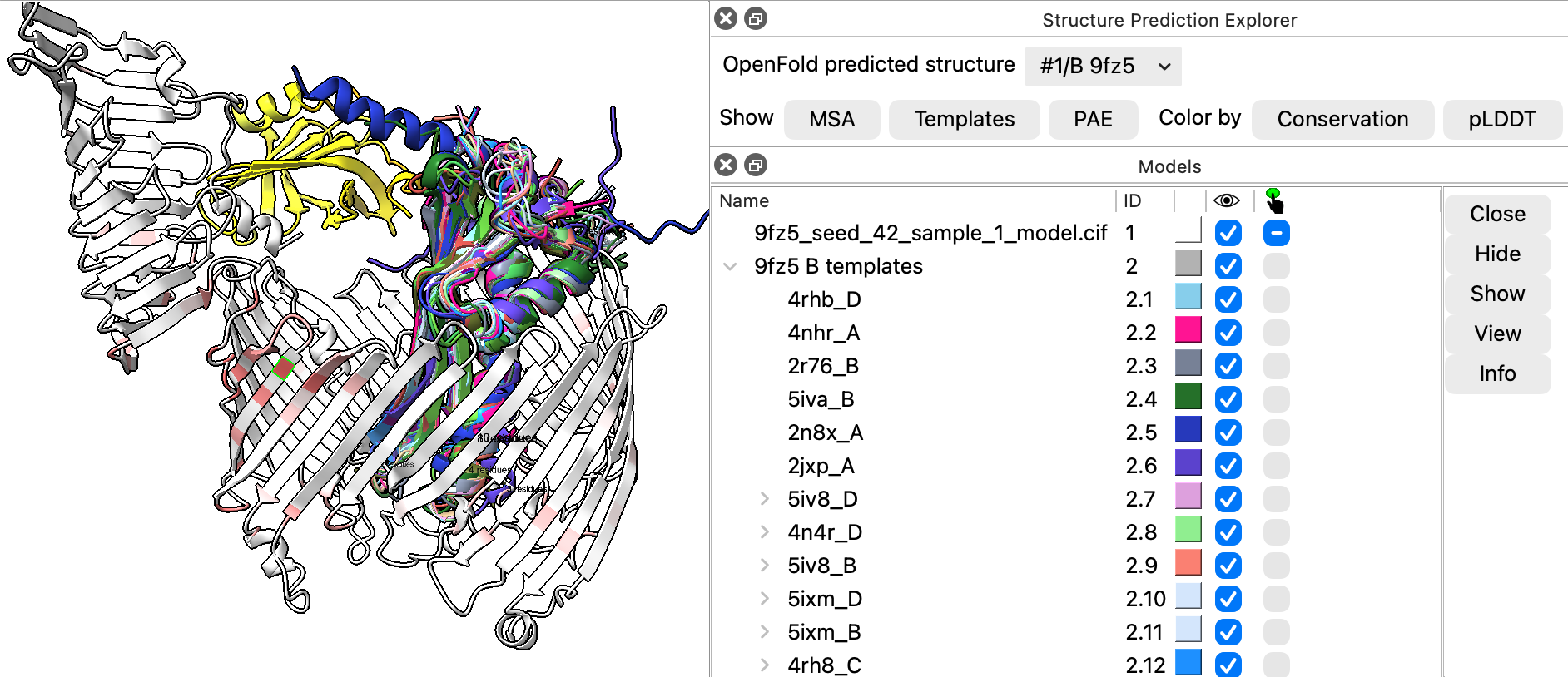Expand the 5iv8_D model row
Viewport: 1568px width, 677px height.
tap(764, 499)
